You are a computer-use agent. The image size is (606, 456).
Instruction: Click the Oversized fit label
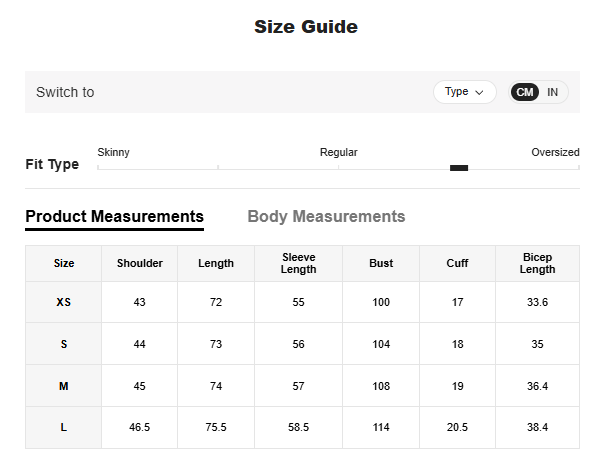(x=555, y=153)
